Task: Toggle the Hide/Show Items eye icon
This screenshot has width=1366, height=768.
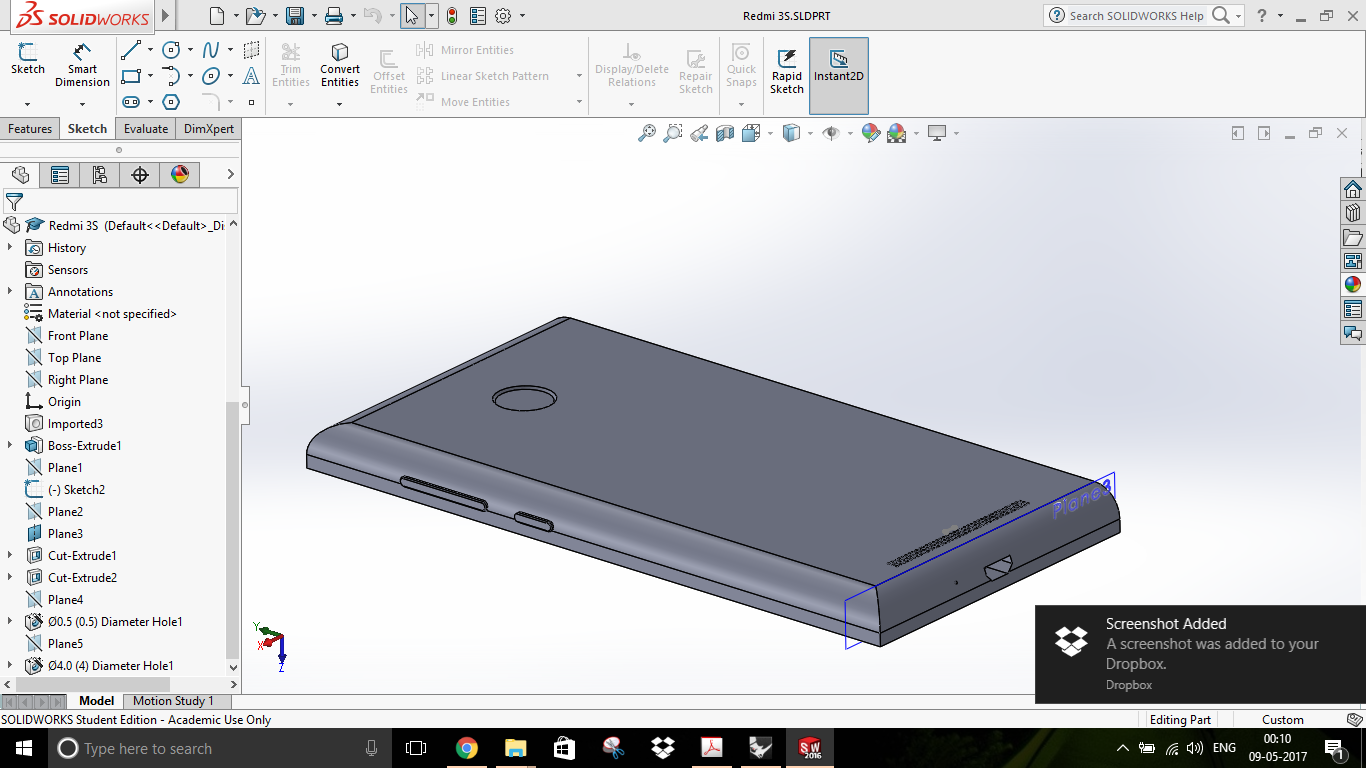Action: pos(830,133)
